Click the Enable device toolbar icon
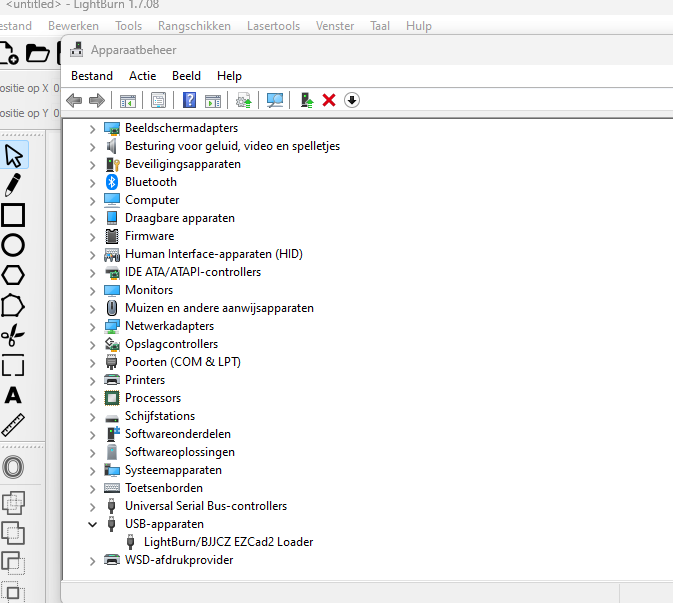The width and height of the screenshot is (673, 603). coord(307,100)
